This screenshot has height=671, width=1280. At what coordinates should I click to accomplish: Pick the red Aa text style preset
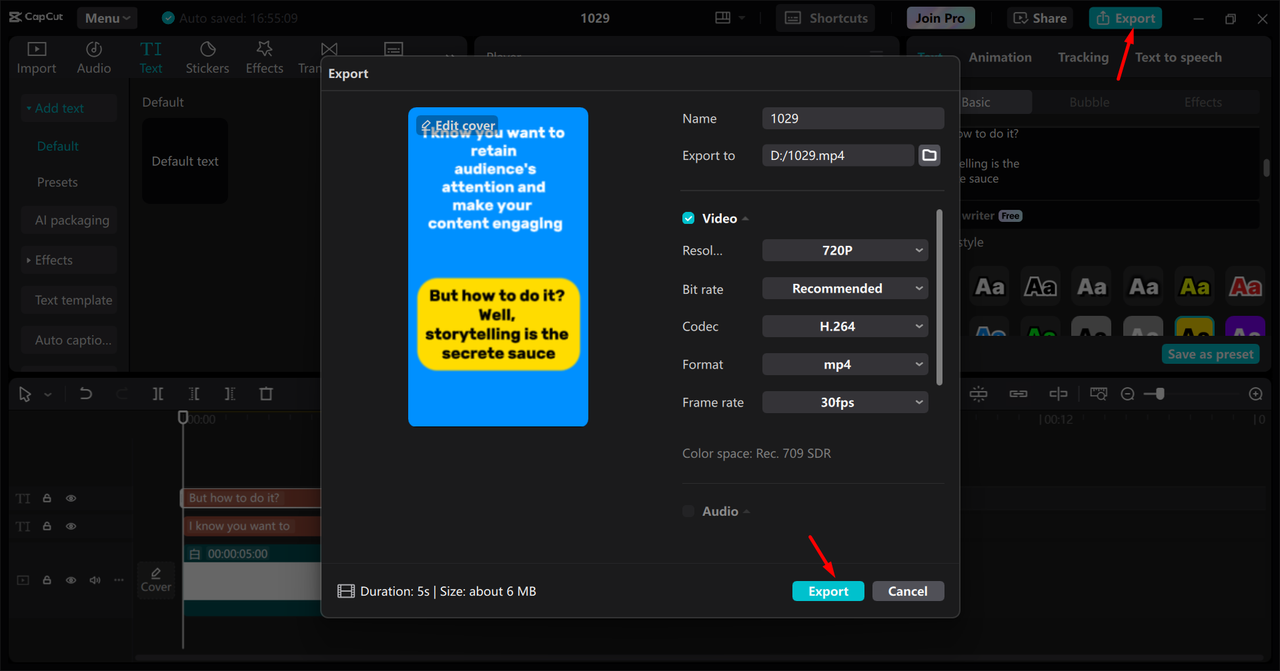[1245, 287]
